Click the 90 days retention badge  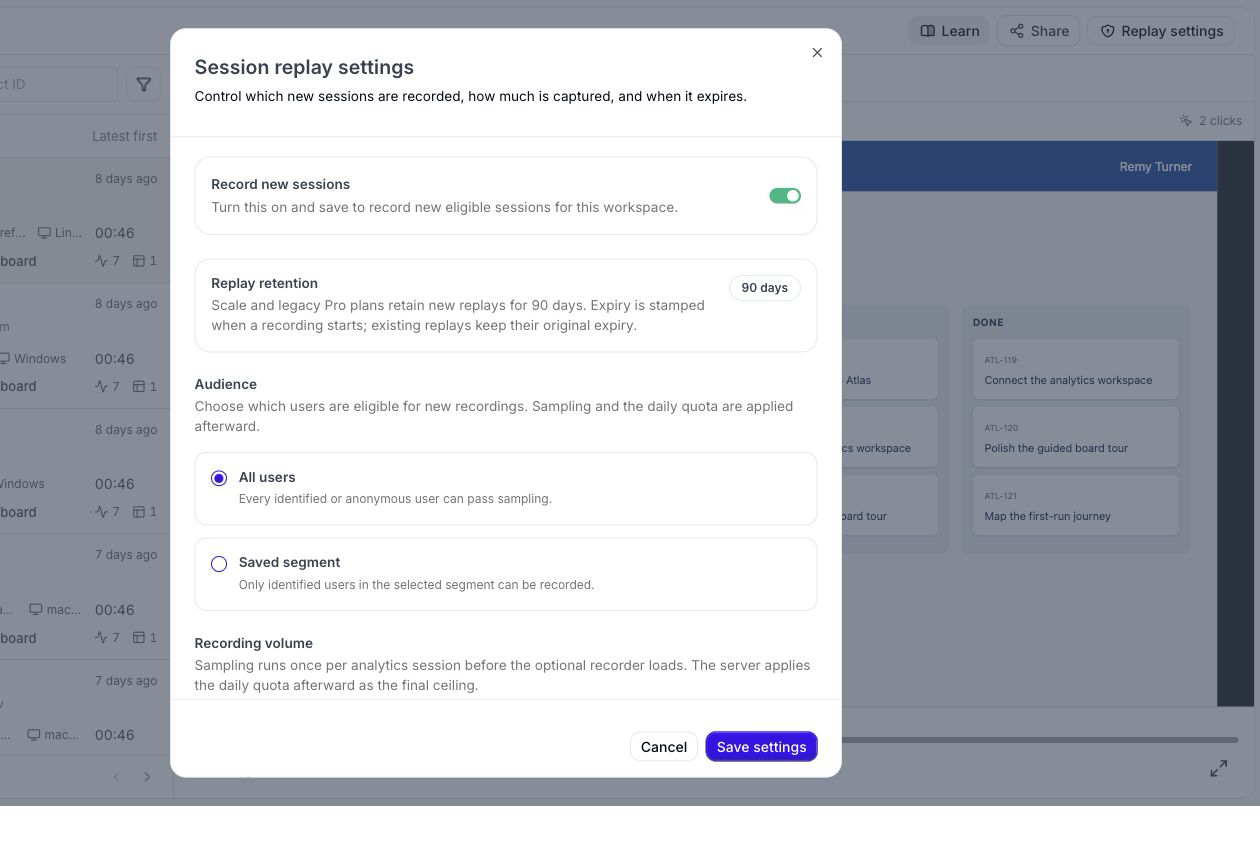[x=764, y=288]
